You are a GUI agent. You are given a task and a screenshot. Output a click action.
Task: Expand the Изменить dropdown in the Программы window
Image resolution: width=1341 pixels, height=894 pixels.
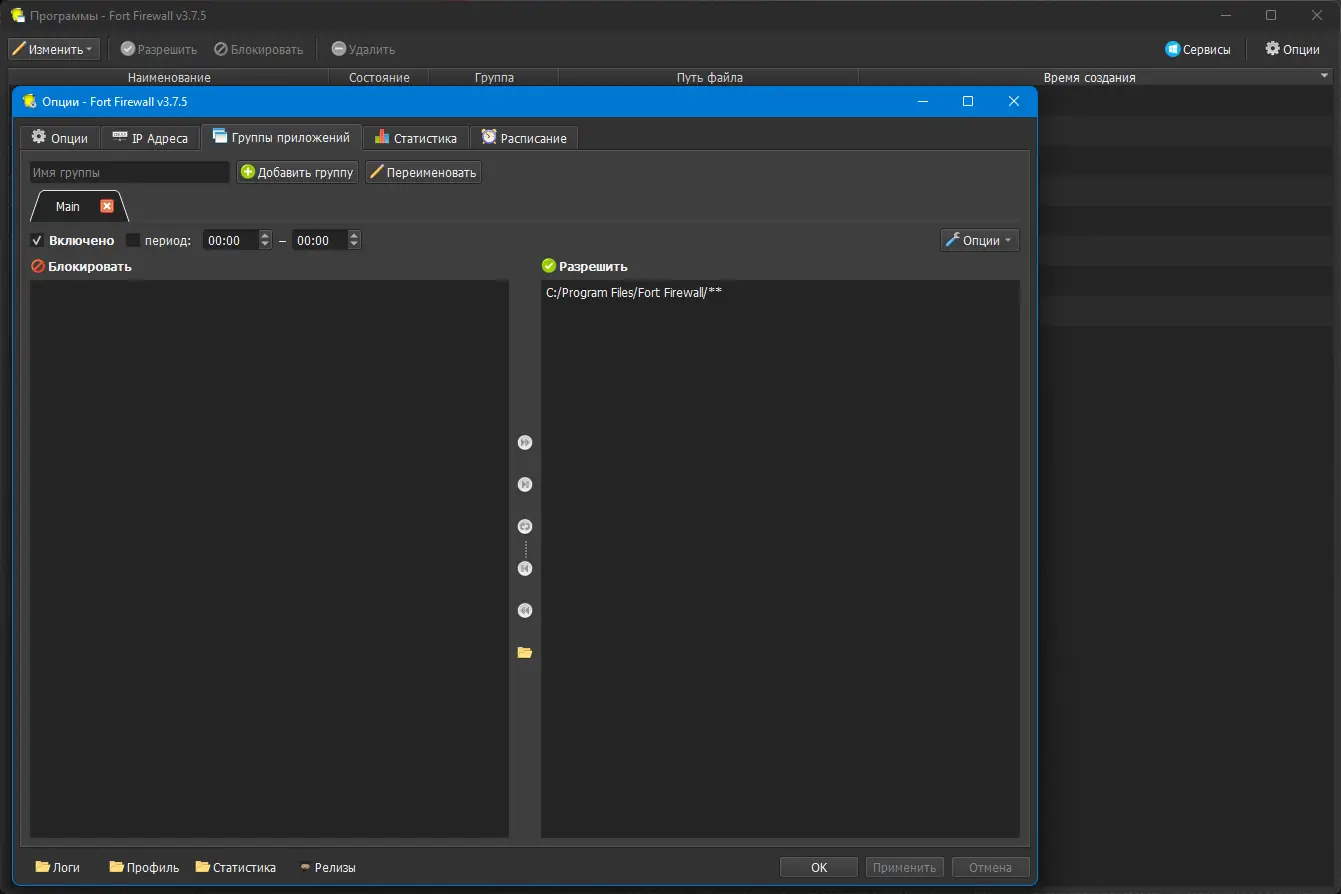(x=53, y=49)
